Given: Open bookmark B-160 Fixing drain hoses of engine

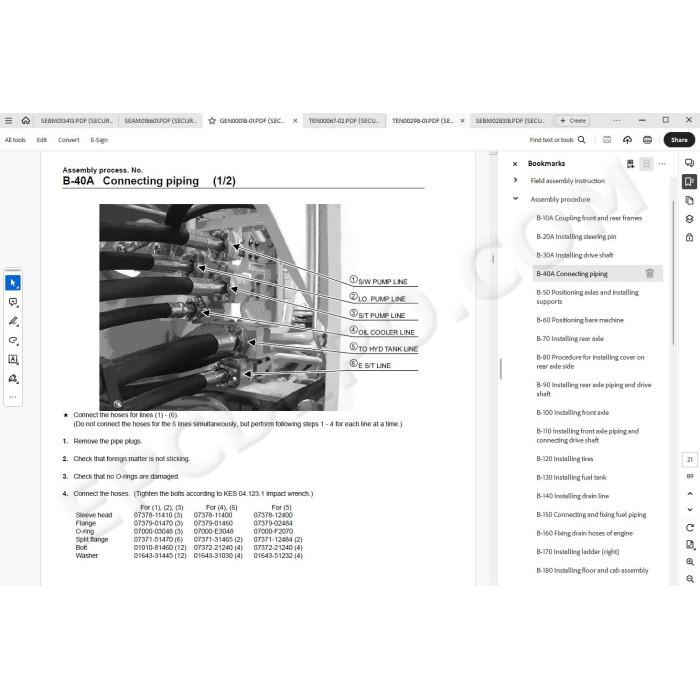Looking at the screenshot, I should point(584,533).
